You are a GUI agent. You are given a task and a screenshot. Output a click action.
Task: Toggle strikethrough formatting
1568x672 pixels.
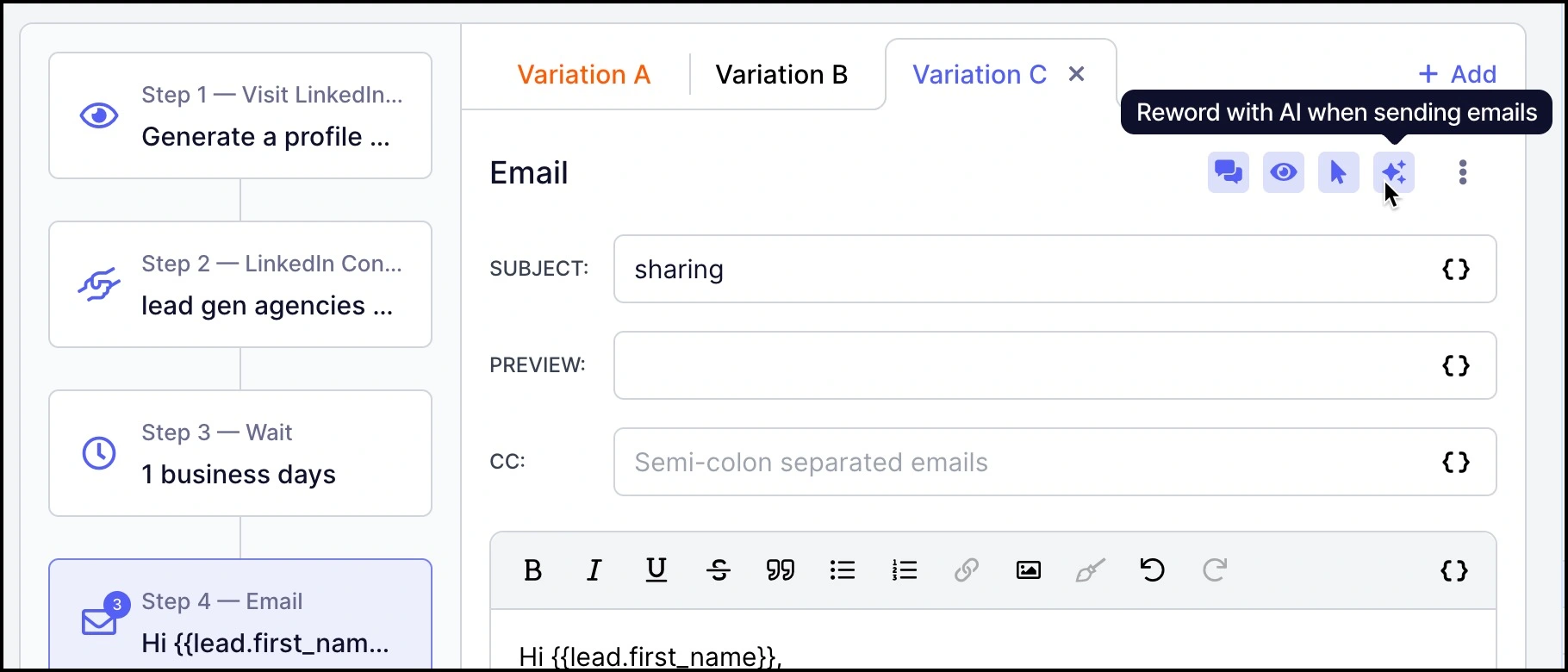pos(718,570)
